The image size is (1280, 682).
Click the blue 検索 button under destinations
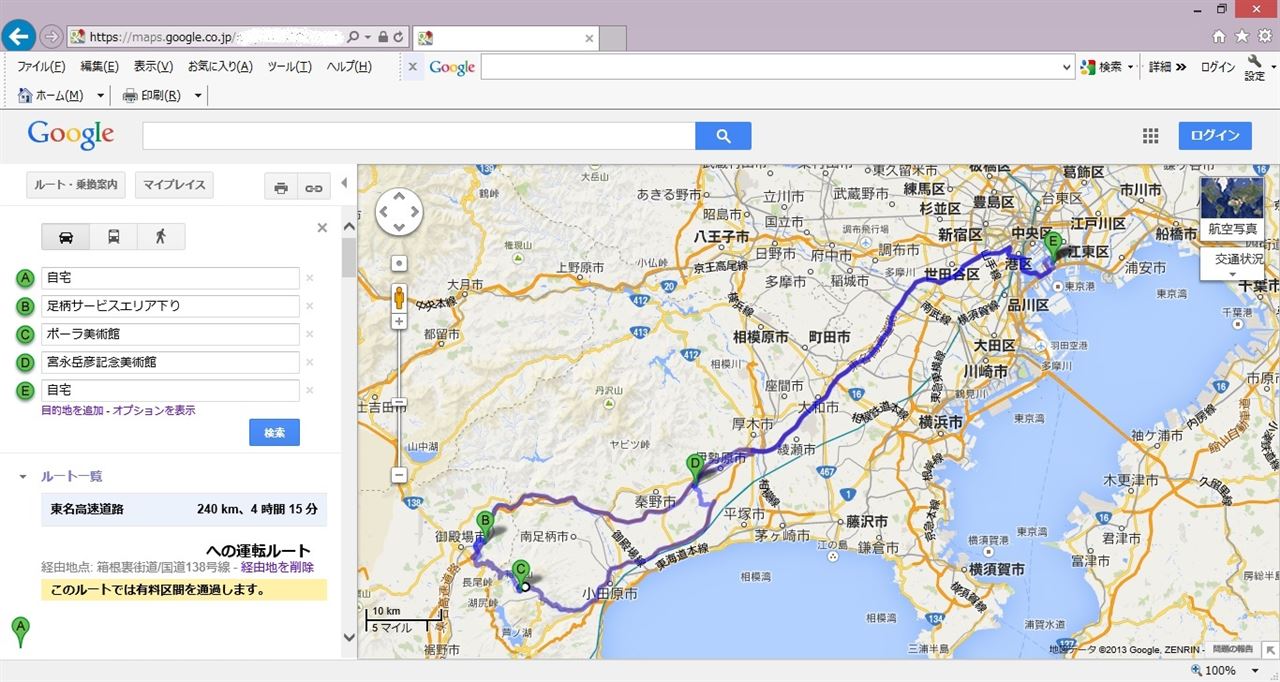click(274, 432)
